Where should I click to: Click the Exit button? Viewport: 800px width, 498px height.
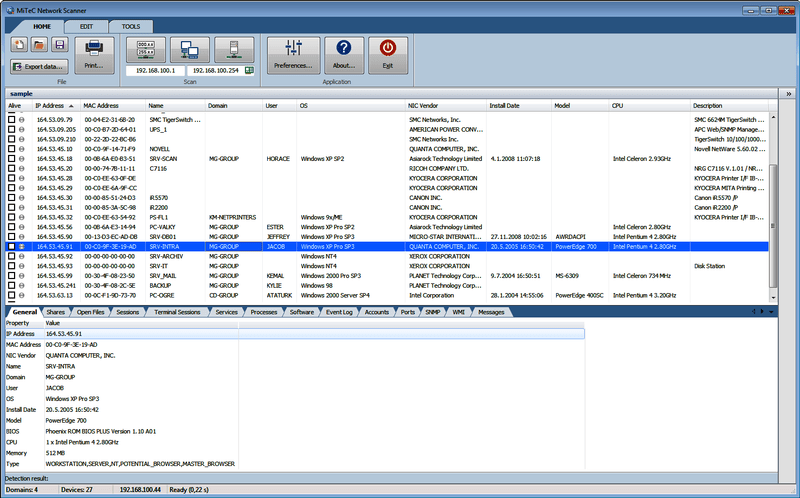(388, 56)
